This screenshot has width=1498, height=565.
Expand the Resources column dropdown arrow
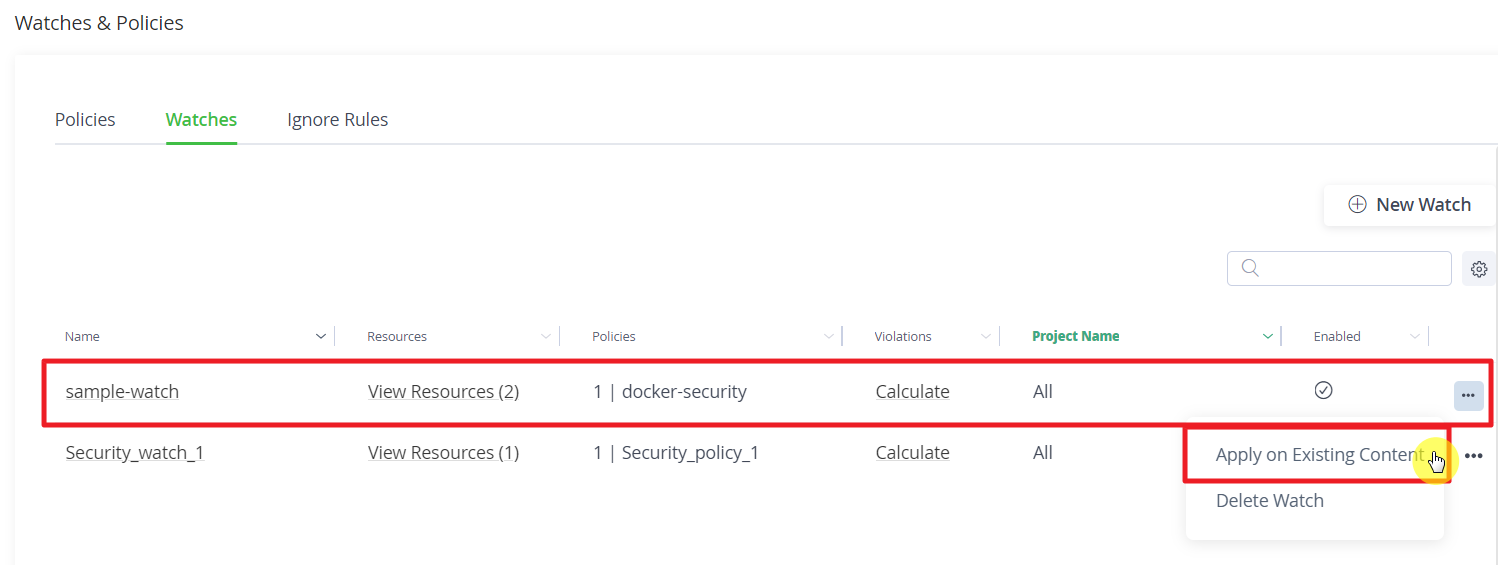545,336
